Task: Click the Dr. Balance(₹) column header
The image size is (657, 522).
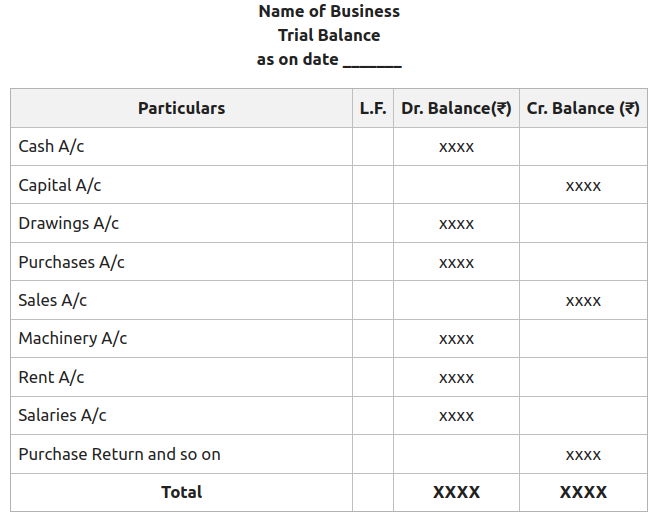Action: tap(456, 108)
